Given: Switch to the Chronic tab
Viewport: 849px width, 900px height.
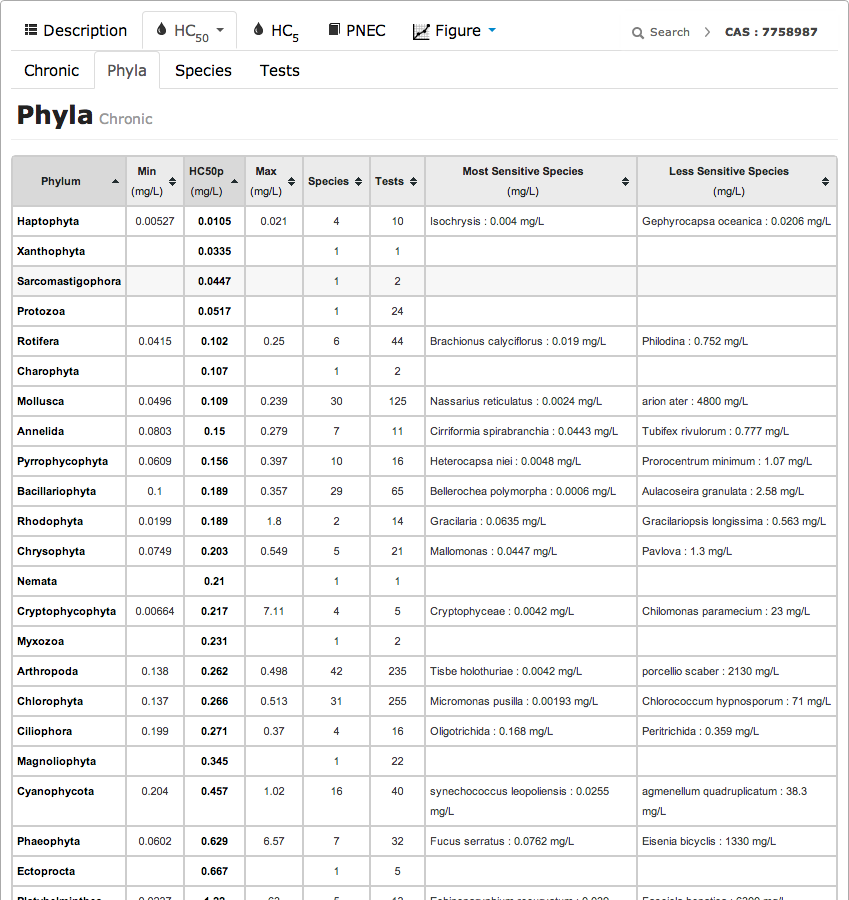Looking at the screenshot, I should (x=52, y=70).
